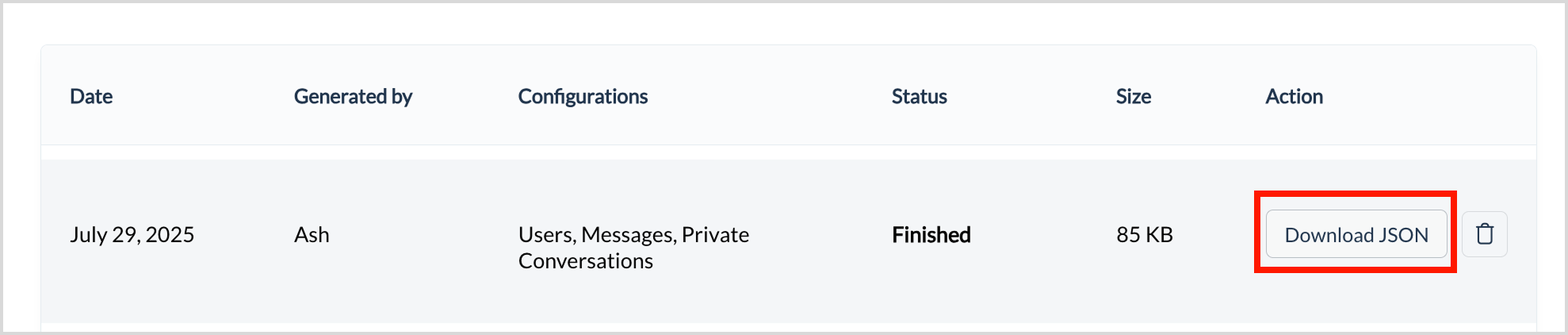The image size is (1568, 335).
Task: Click the Finished status label
Action: click(x=931, y=234)
